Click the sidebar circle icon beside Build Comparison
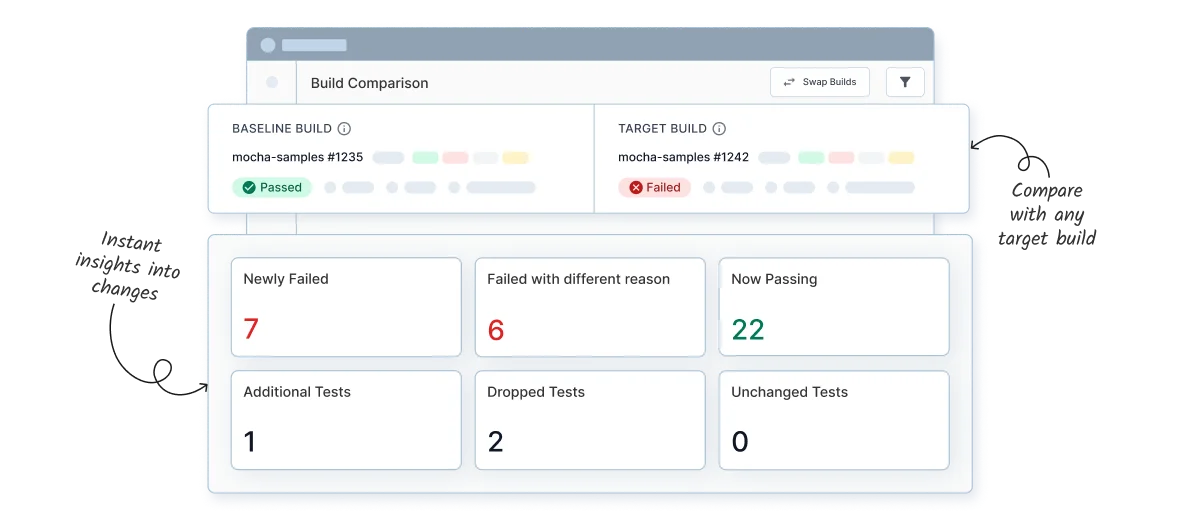The image size is (1180, 520). tap(272, 82)
